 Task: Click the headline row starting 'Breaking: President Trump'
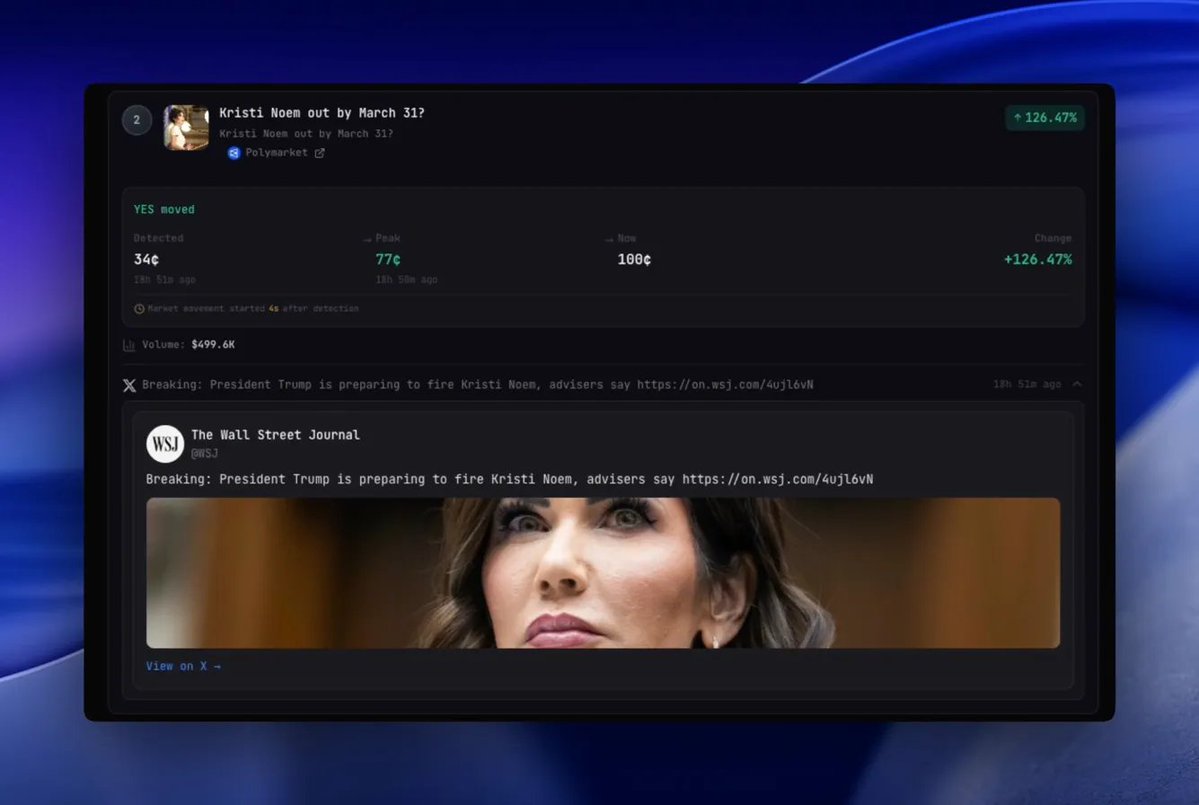point(603,385)
